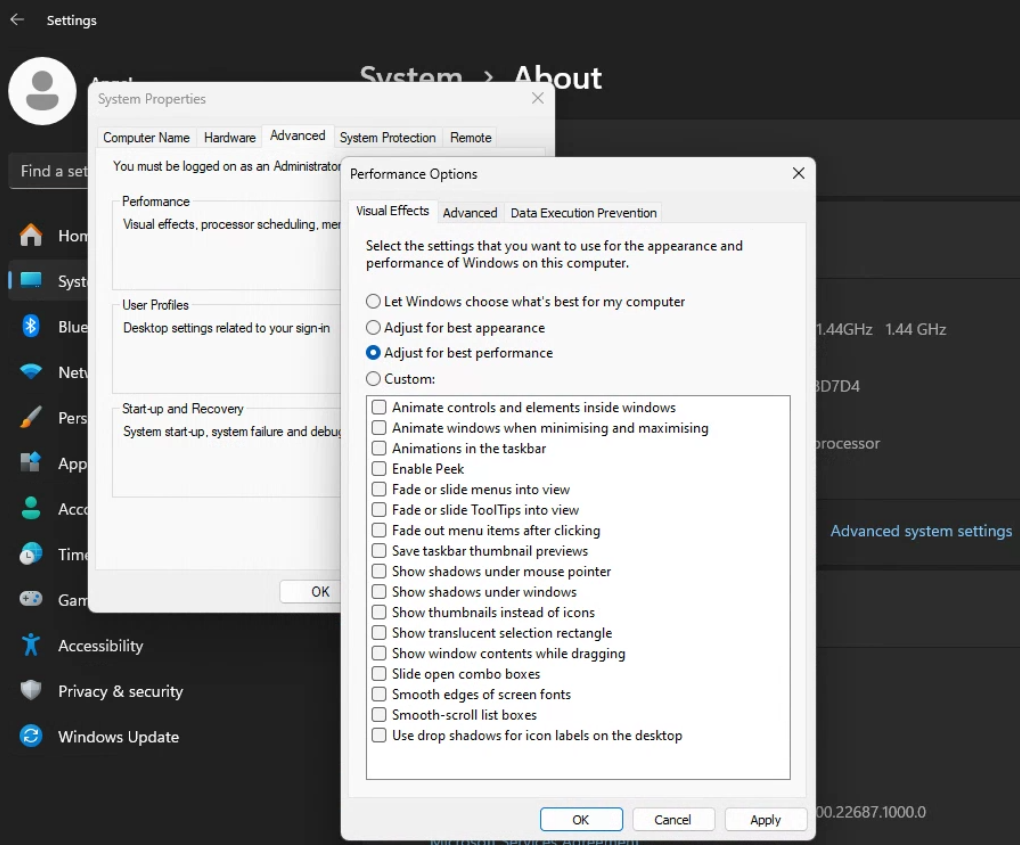This screenshot has width=1020, height=845.
Task: Open Data Execution Prevention tab
Action: [584, 213]
